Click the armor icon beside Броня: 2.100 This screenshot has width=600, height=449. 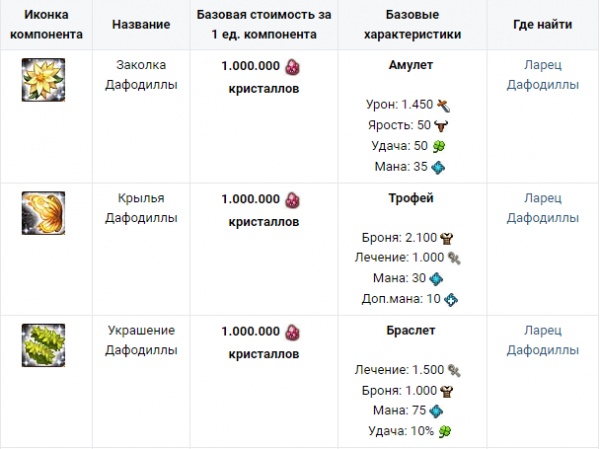pyautogui.click(x=447, y=238)
